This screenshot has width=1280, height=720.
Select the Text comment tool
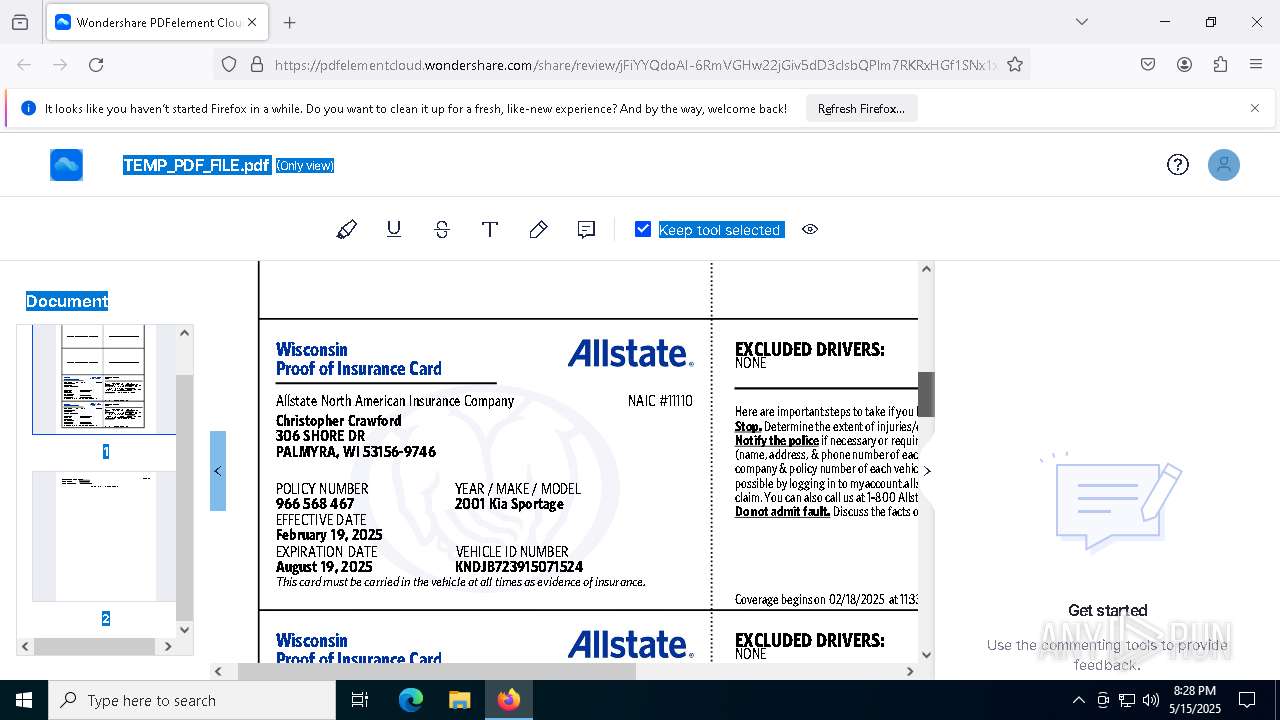click(x=490, y=230)
